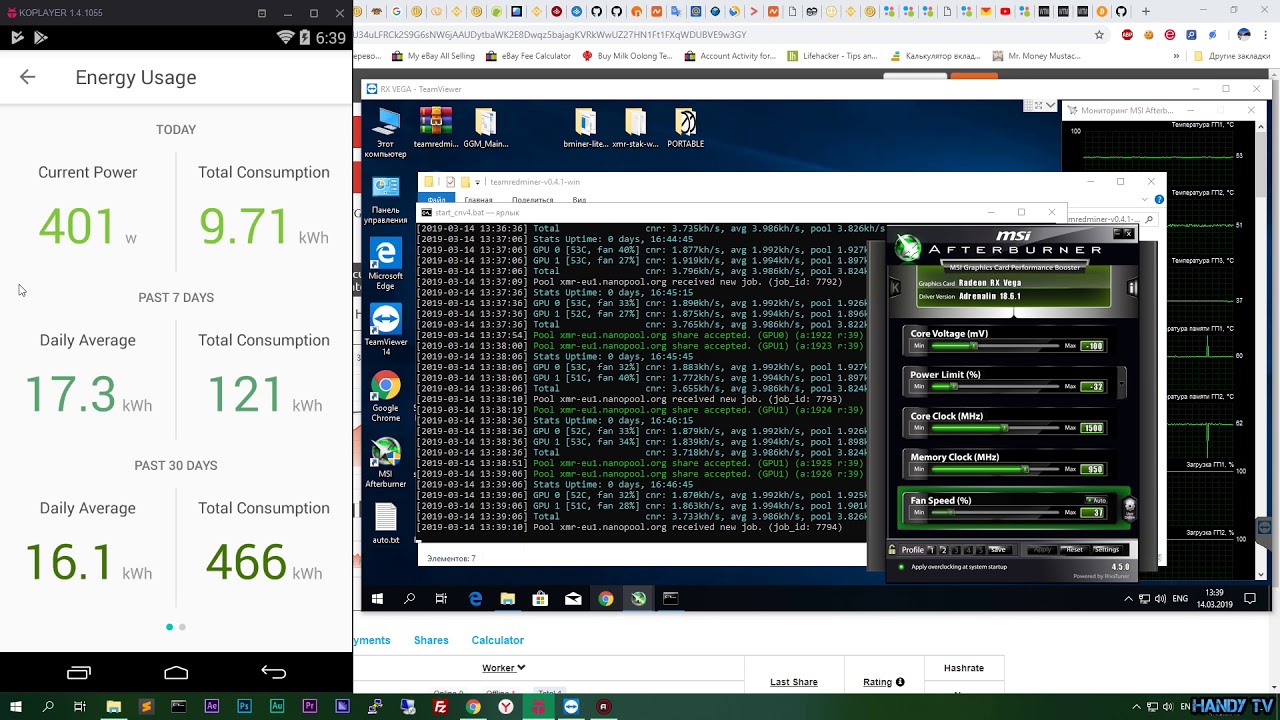Open the FileZilla taskbar icon

click(x=440, y=706)
